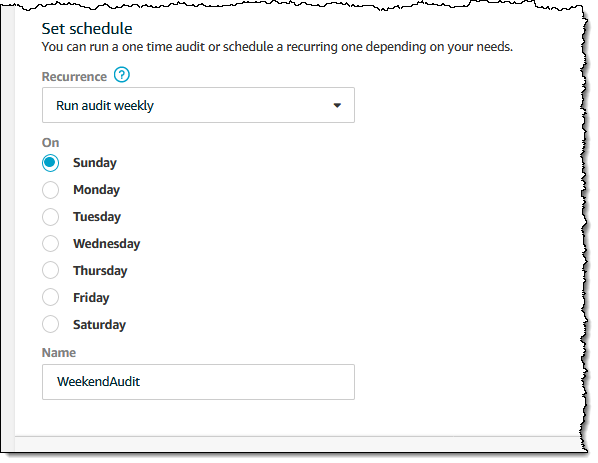
Task: Choose Tuesday radio button for audit day
Action: click(50, 217)
